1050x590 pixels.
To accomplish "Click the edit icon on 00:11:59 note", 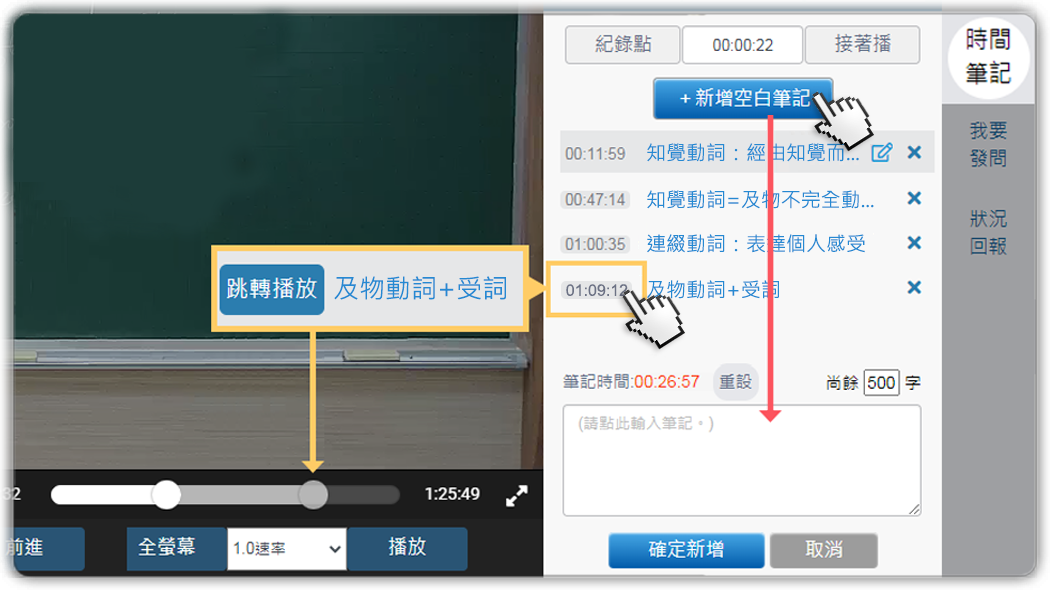I will (x=882, y=153).
